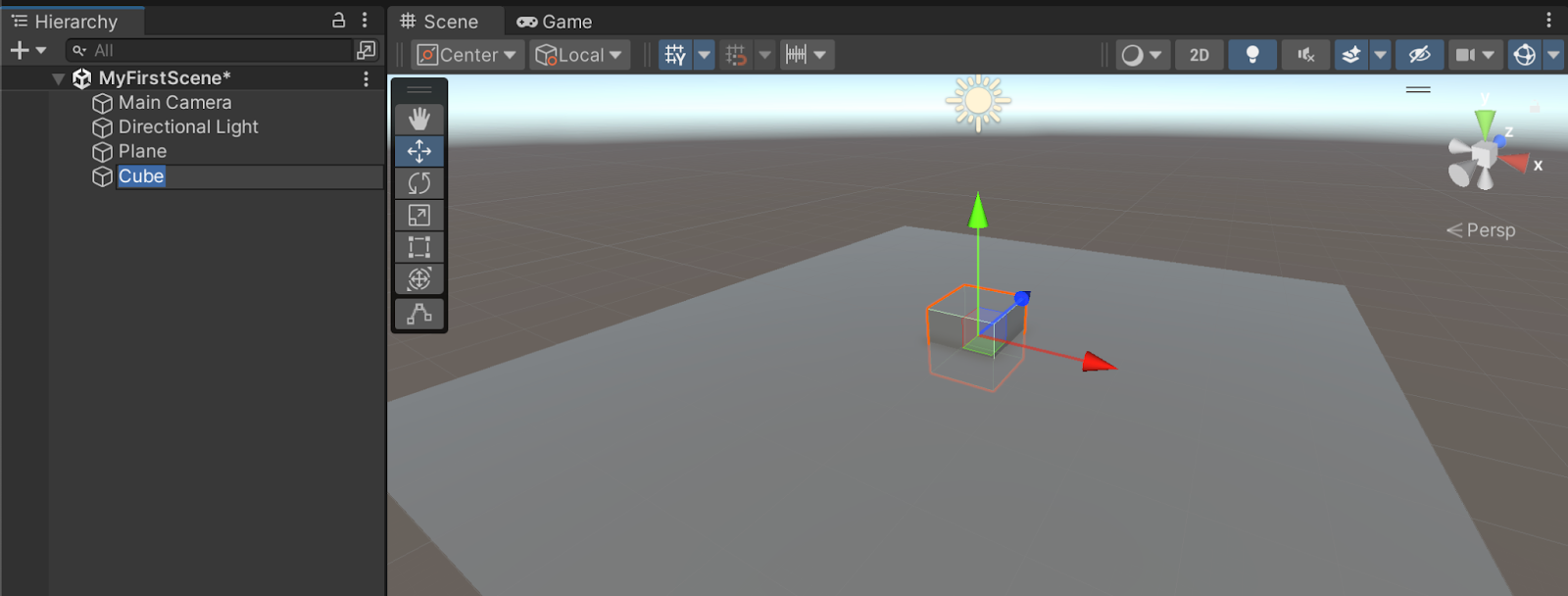Select the Rotate tool
This screenshot has width=1568, height=596.
coord(419,183)
